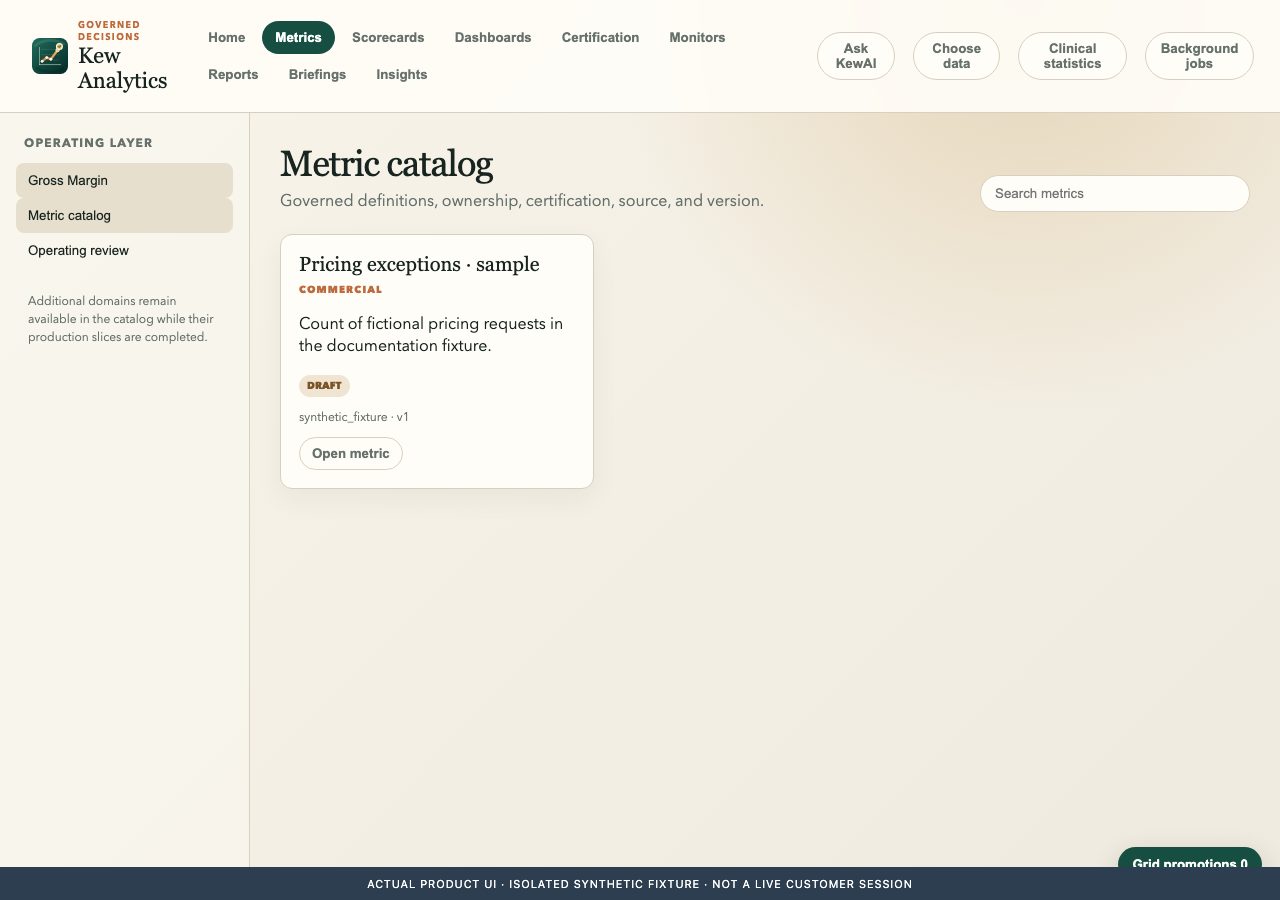
Task: Select the Clinical statistics button
Action: [1072, 56]
